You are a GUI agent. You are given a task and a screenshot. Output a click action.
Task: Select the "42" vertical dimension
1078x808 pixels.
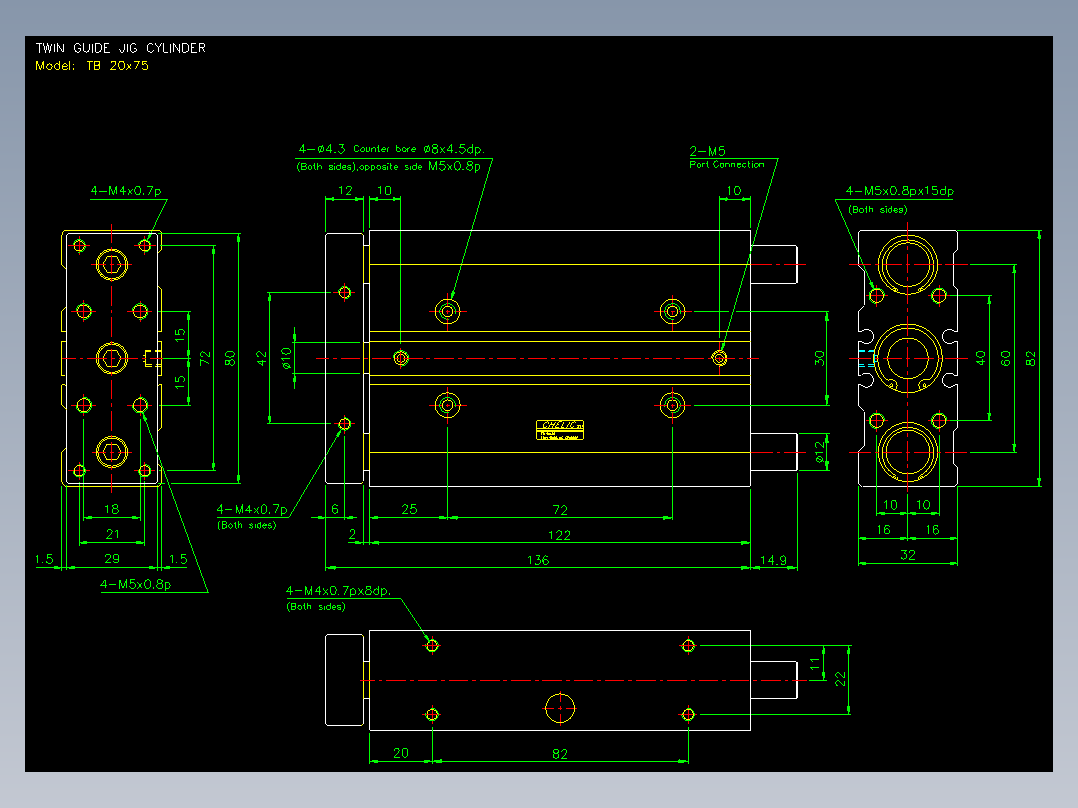(262, 358)
